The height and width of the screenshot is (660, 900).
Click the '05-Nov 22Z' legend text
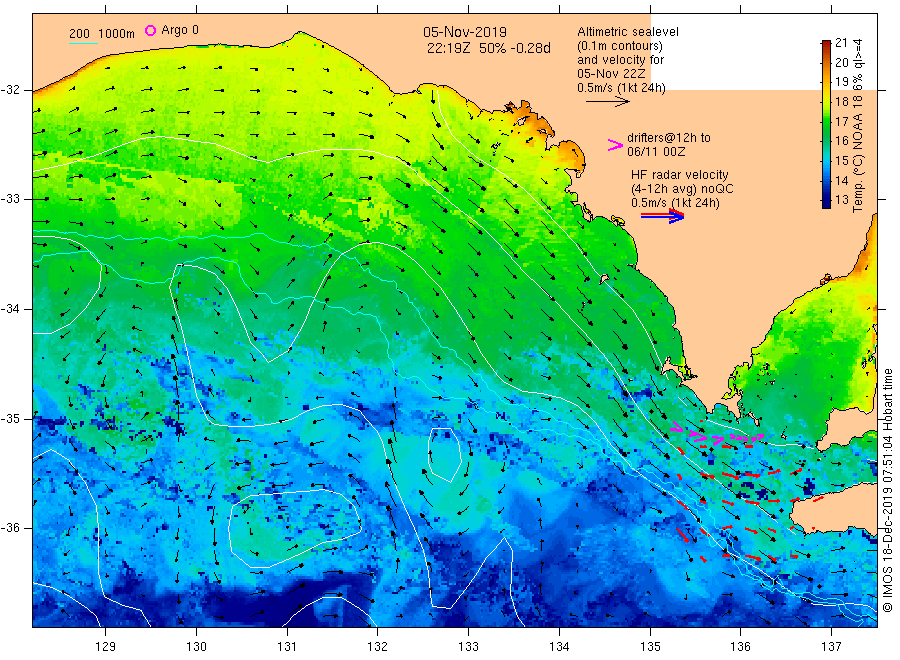point(611,74)
